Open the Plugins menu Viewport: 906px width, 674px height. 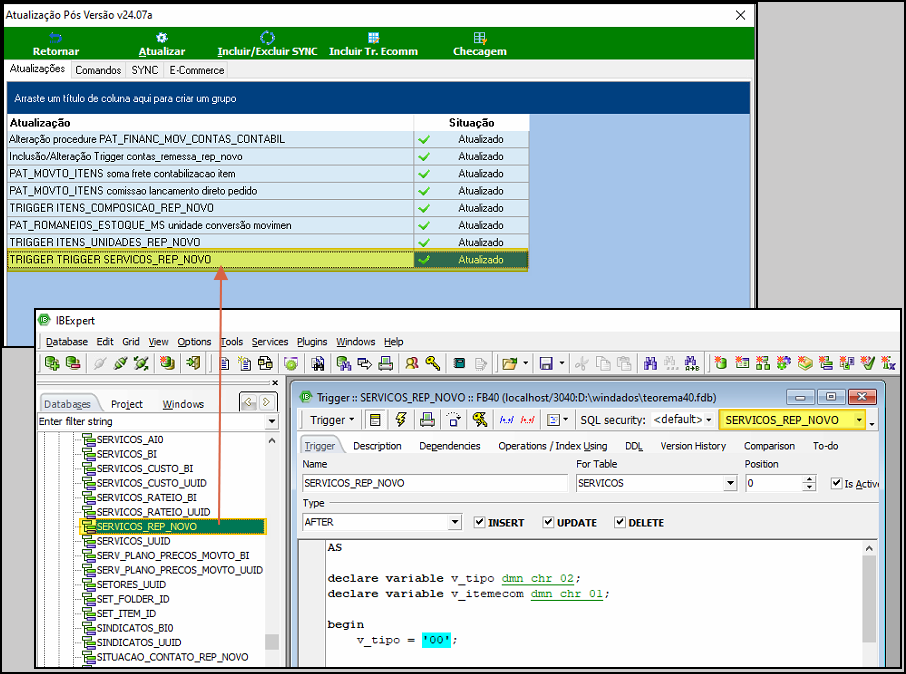(x=312, y=342)
